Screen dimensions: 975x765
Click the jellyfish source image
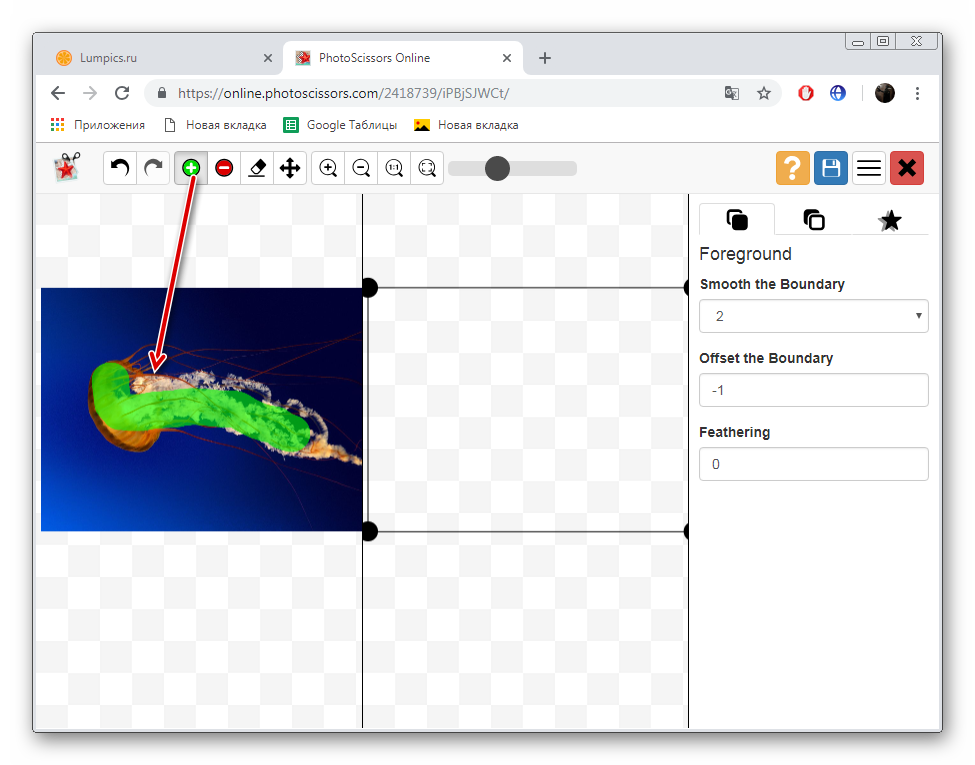(x=201, y=409)
